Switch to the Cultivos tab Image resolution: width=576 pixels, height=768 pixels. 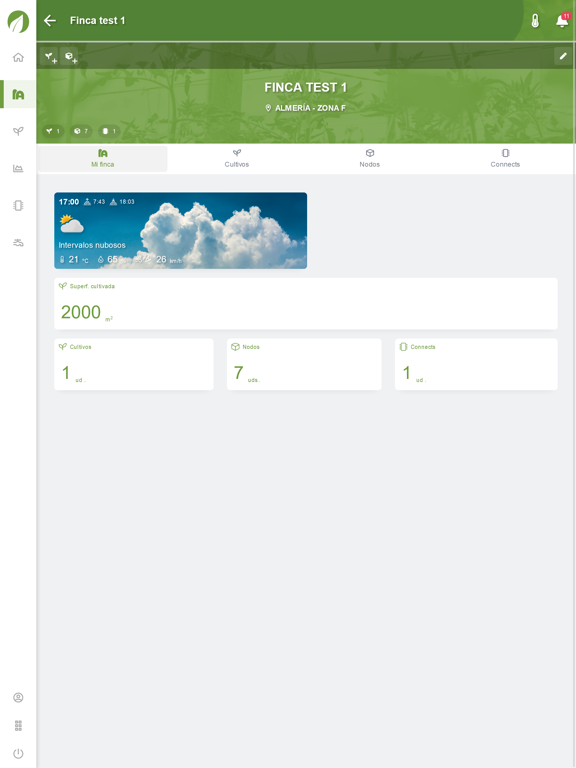[x=237, y=159]
